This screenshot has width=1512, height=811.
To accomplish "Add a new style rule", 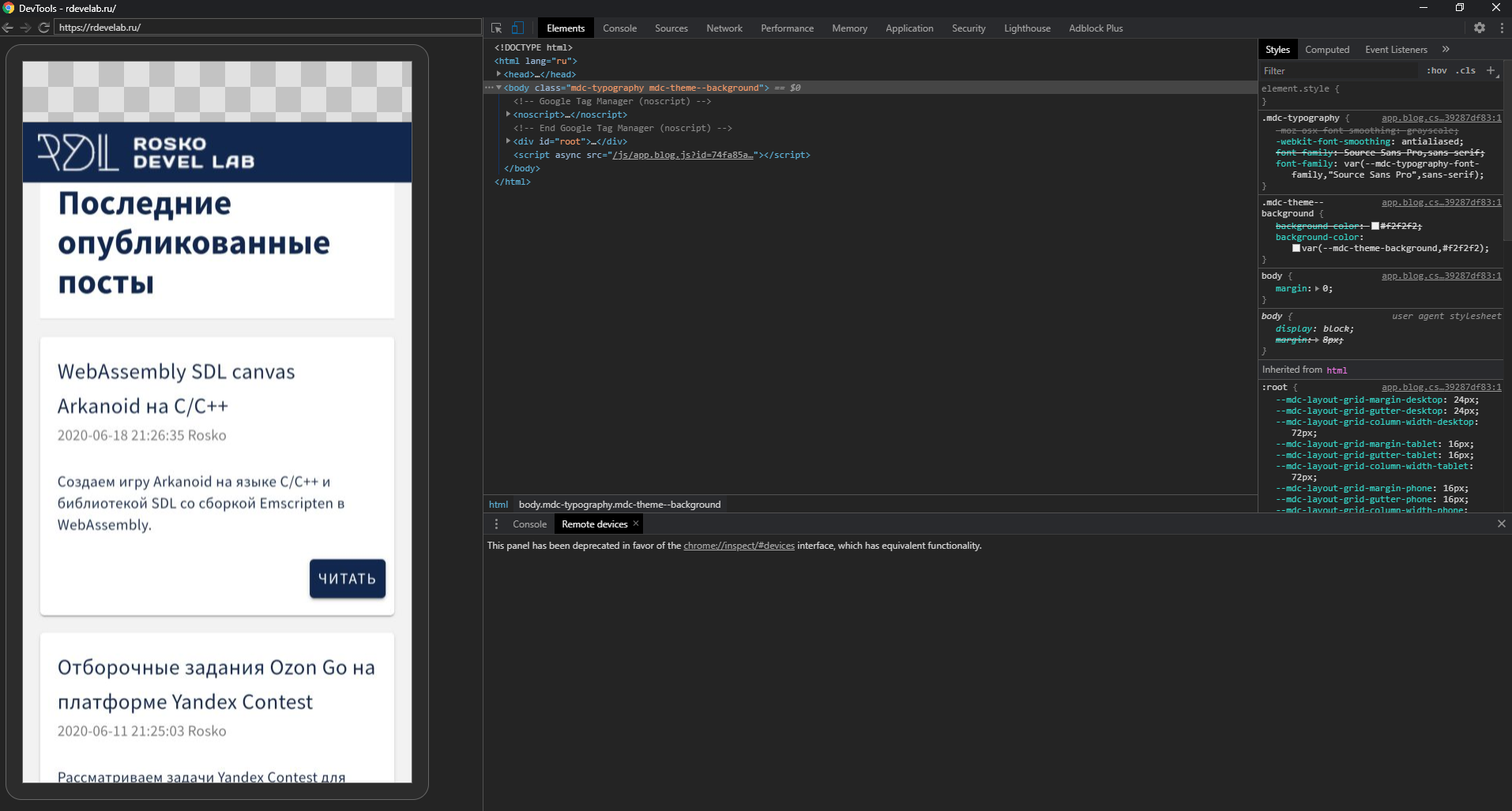I will coord(1491,70).
